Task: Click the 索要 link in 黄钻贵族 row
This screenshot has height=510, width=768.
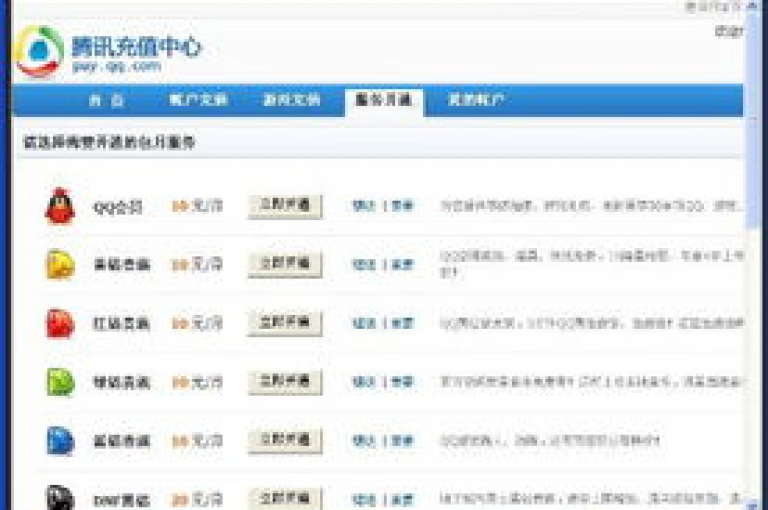Action: click(402, 265)
